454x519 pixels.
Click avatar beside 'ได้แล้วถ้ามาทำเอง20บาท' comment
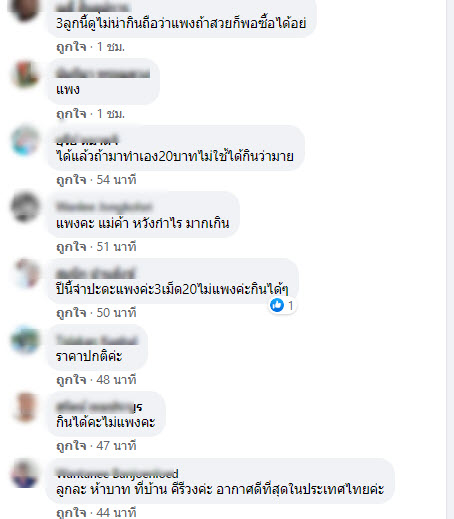pyautogui.click(x=25, y=141)
